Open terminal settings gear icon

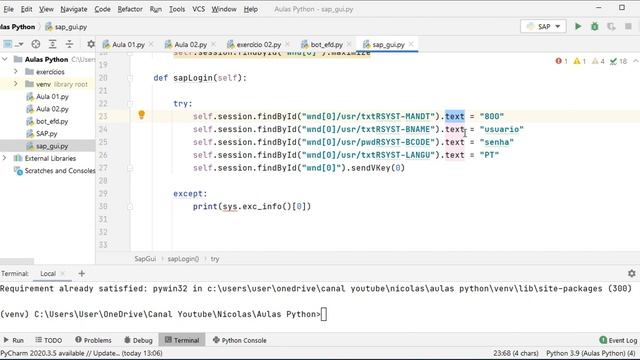pyautogui.click(x=631, y=273)
